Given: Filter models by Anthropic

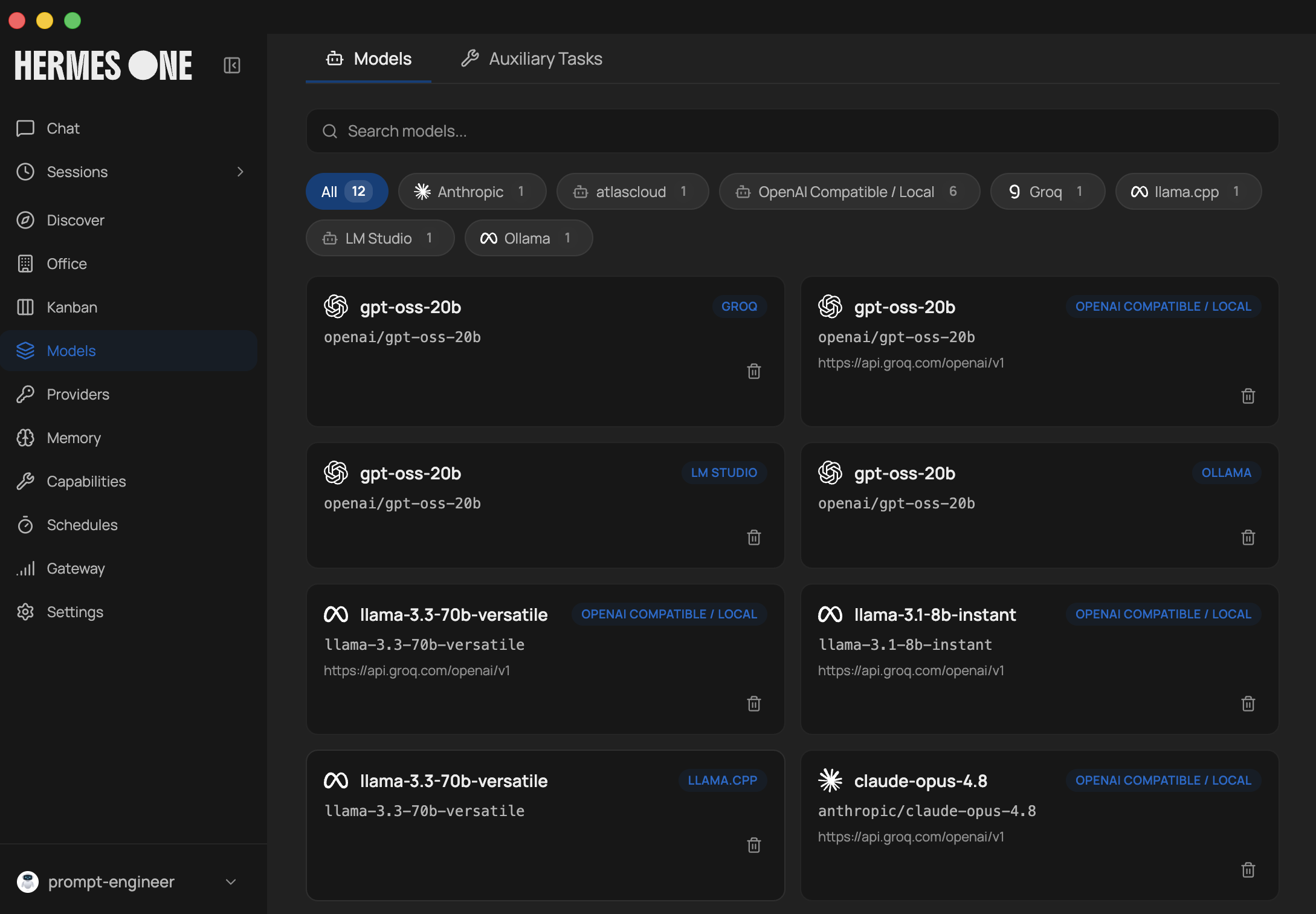Looking at the screenshot, I should tap(472, 192).
